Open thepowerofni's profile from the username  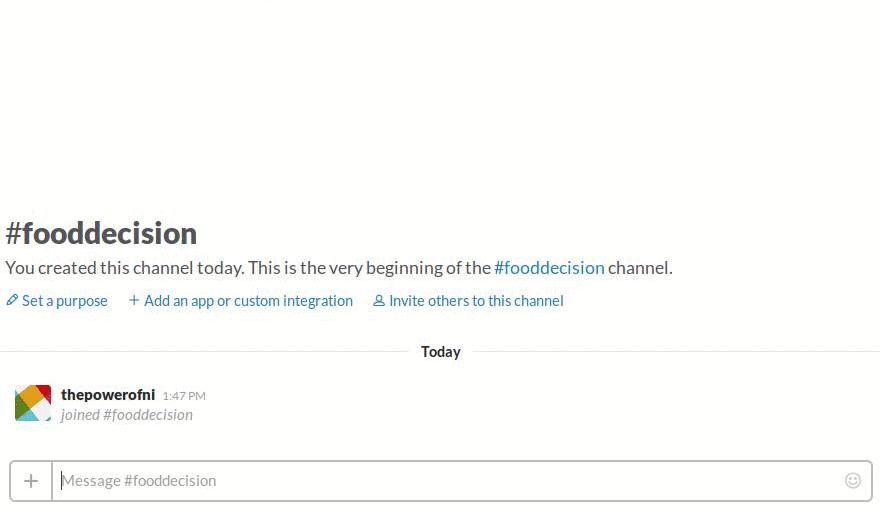108,394
